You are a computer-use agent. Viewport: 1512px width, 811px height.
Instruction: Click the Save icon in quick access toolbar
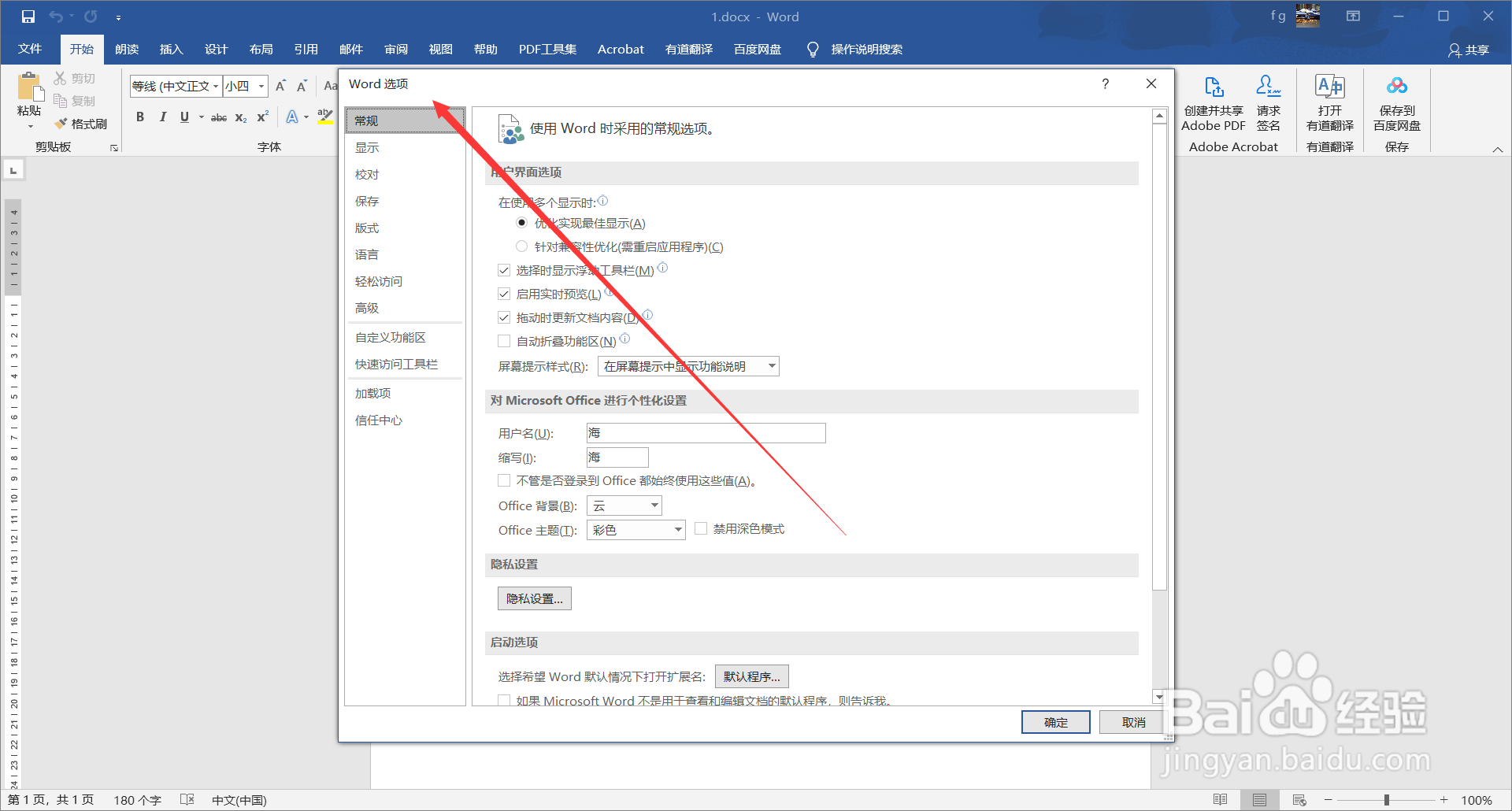(28, 17)
